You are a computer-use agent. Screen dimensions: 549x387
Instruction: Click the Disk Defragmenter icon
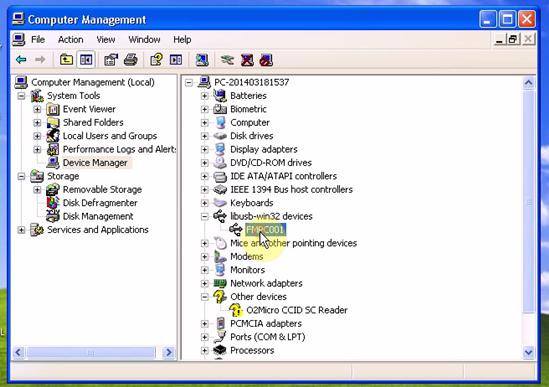pos(53,202)
